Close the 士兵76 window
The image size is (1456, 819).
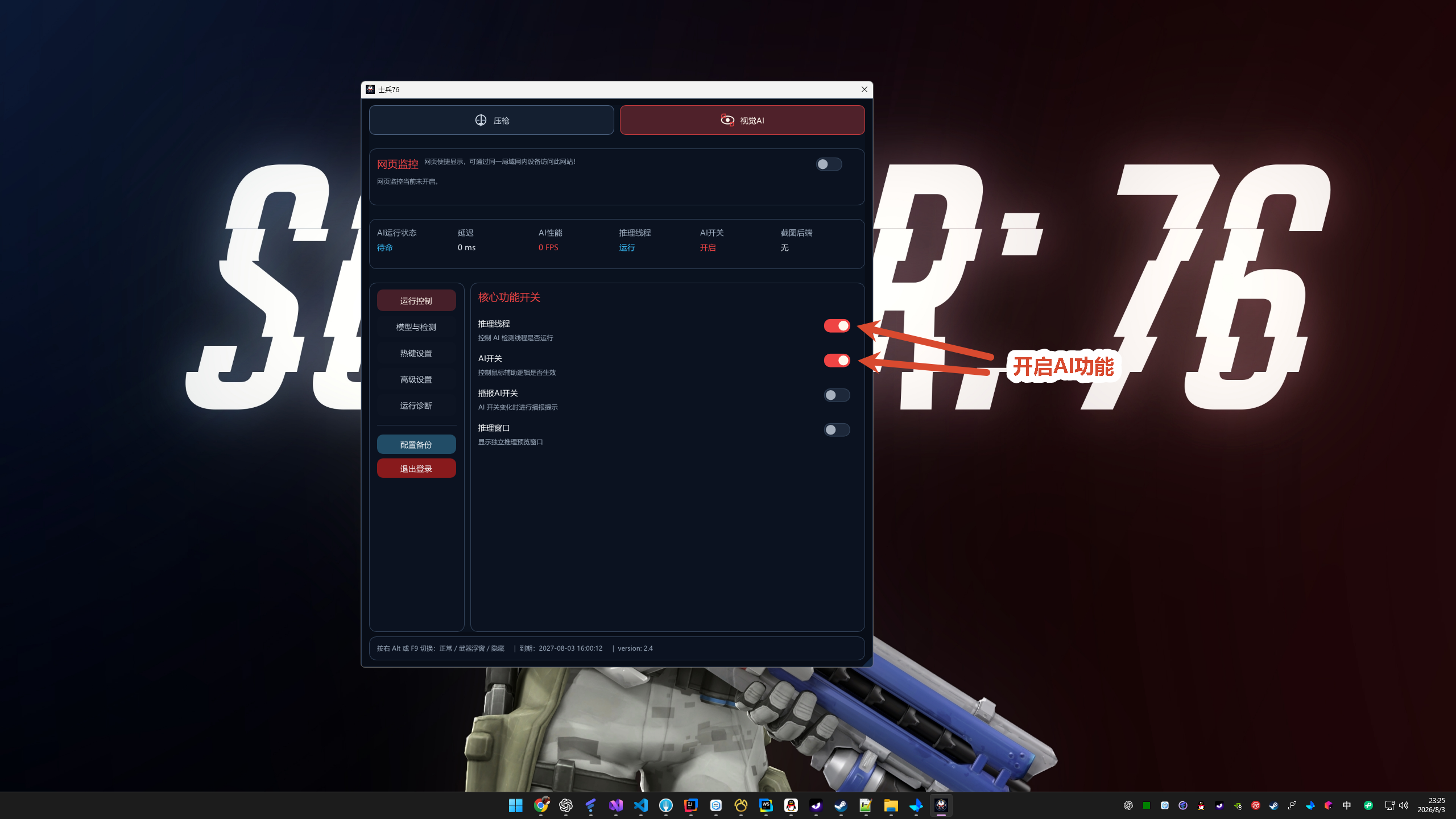tap(864, 89)
